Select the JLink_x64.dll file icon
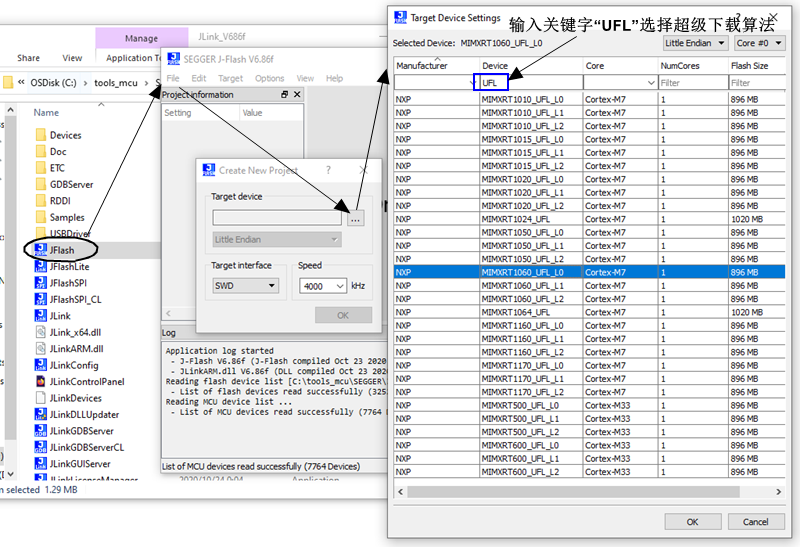The image size is (800, 547). click(40, 332)
